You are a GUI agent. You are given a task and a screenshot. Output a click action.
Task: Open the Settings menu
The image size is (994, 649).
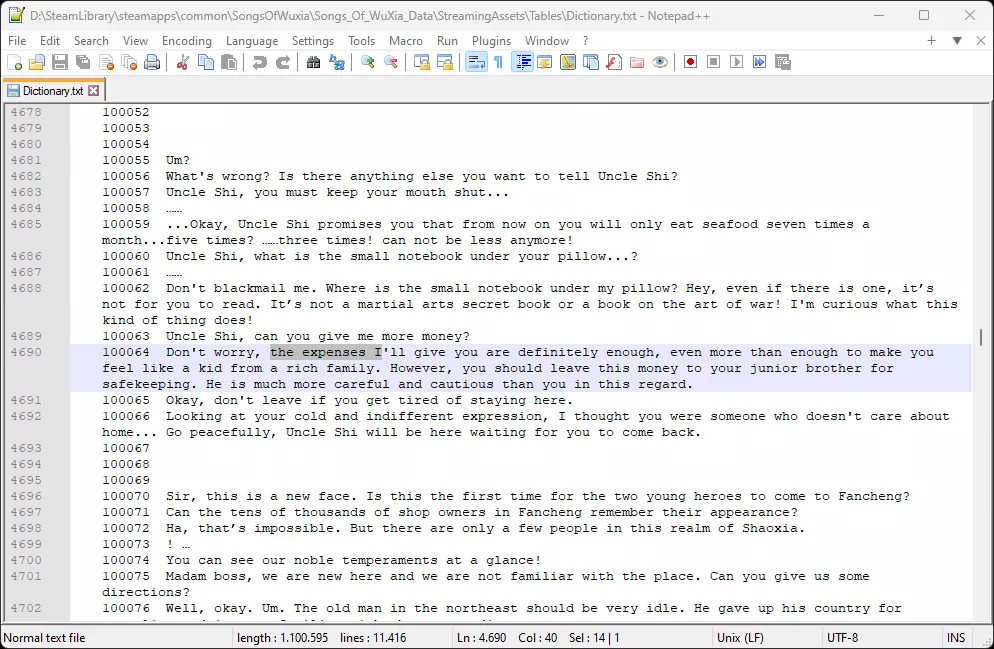coord(313,41)
